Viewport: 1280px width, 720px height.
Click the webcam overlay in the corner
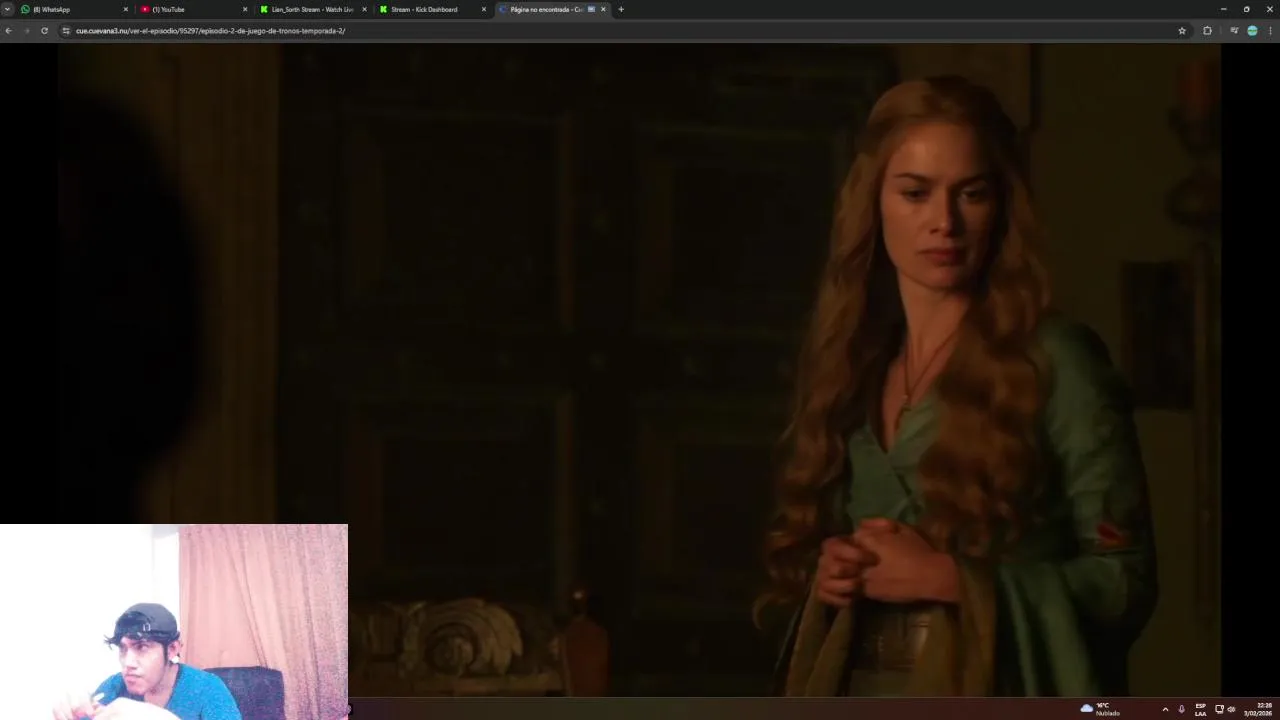click(x=174, y=622)
